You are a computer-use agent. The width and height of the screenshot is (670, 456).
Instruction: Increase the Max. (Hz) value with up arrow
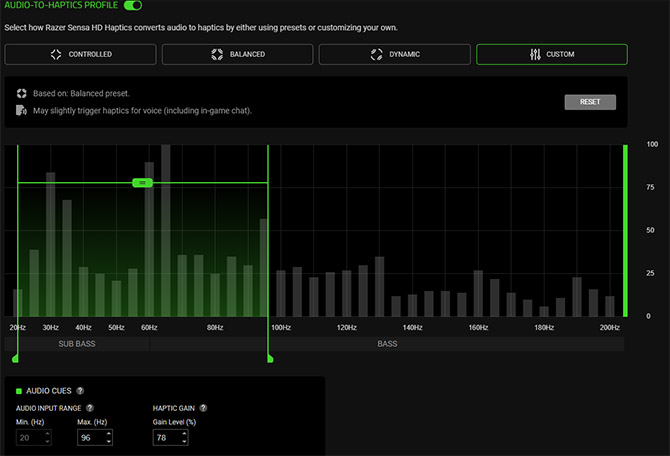tap(109, 434)
